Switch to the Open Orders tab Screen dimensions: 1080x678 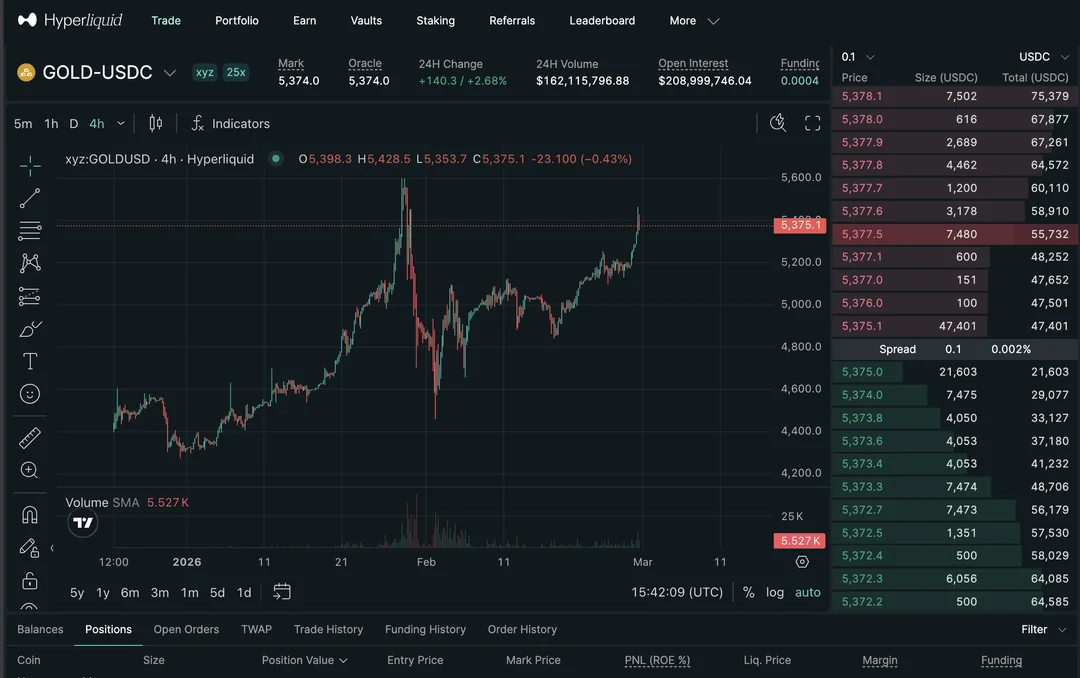186,629
